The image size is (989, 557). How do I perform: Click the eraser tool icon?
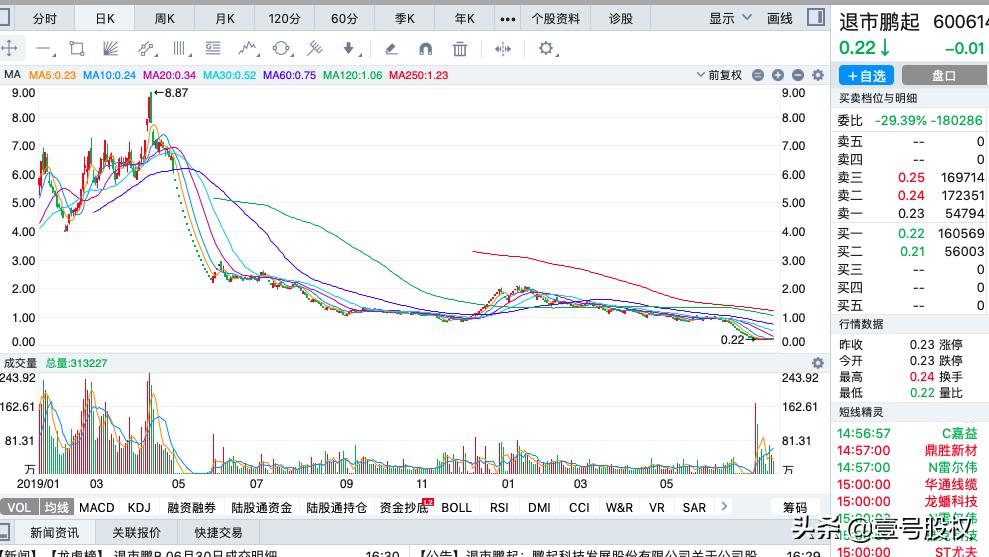click(391, 49)
